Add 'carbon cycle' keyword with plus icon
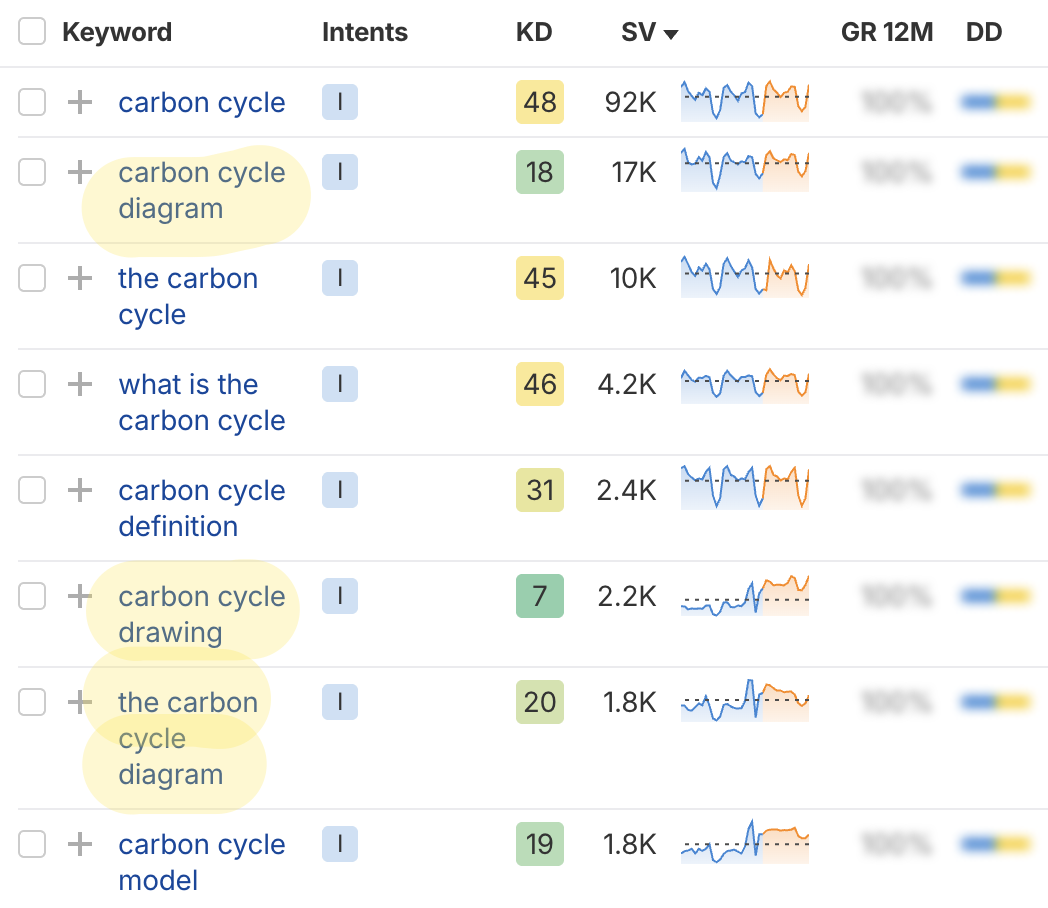The height and width of the screenshot is (908, 1048). pyautogui.click(x=80, y=102)
